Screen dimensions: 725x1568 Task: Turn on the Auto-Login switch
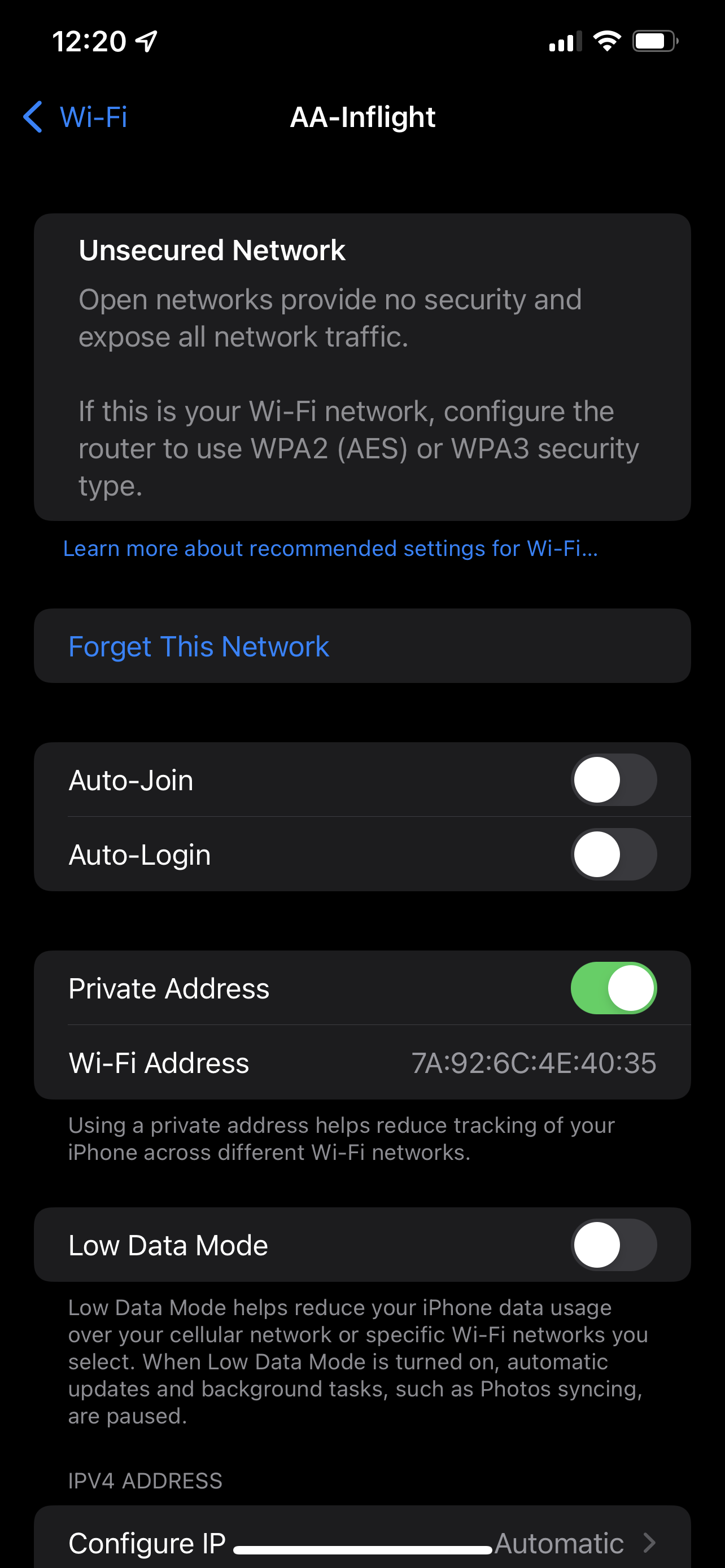pyautogui.click(x=614, y=854)
